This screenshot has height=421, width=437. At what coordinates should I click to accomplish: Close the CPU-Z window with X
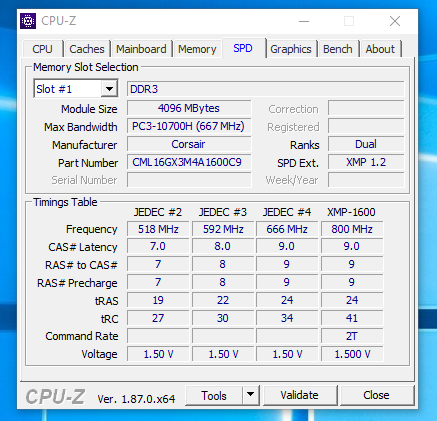tap(395, 21)
